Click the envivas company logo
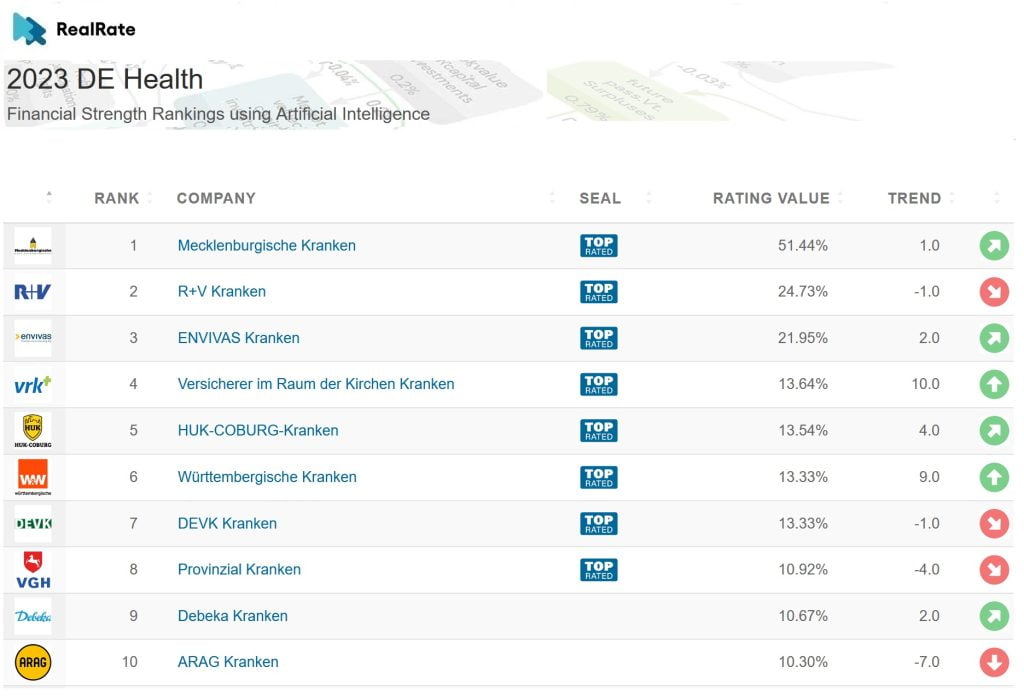This screenshot has width=1024, height=696. pyautogui.click(x=33, y=338)
